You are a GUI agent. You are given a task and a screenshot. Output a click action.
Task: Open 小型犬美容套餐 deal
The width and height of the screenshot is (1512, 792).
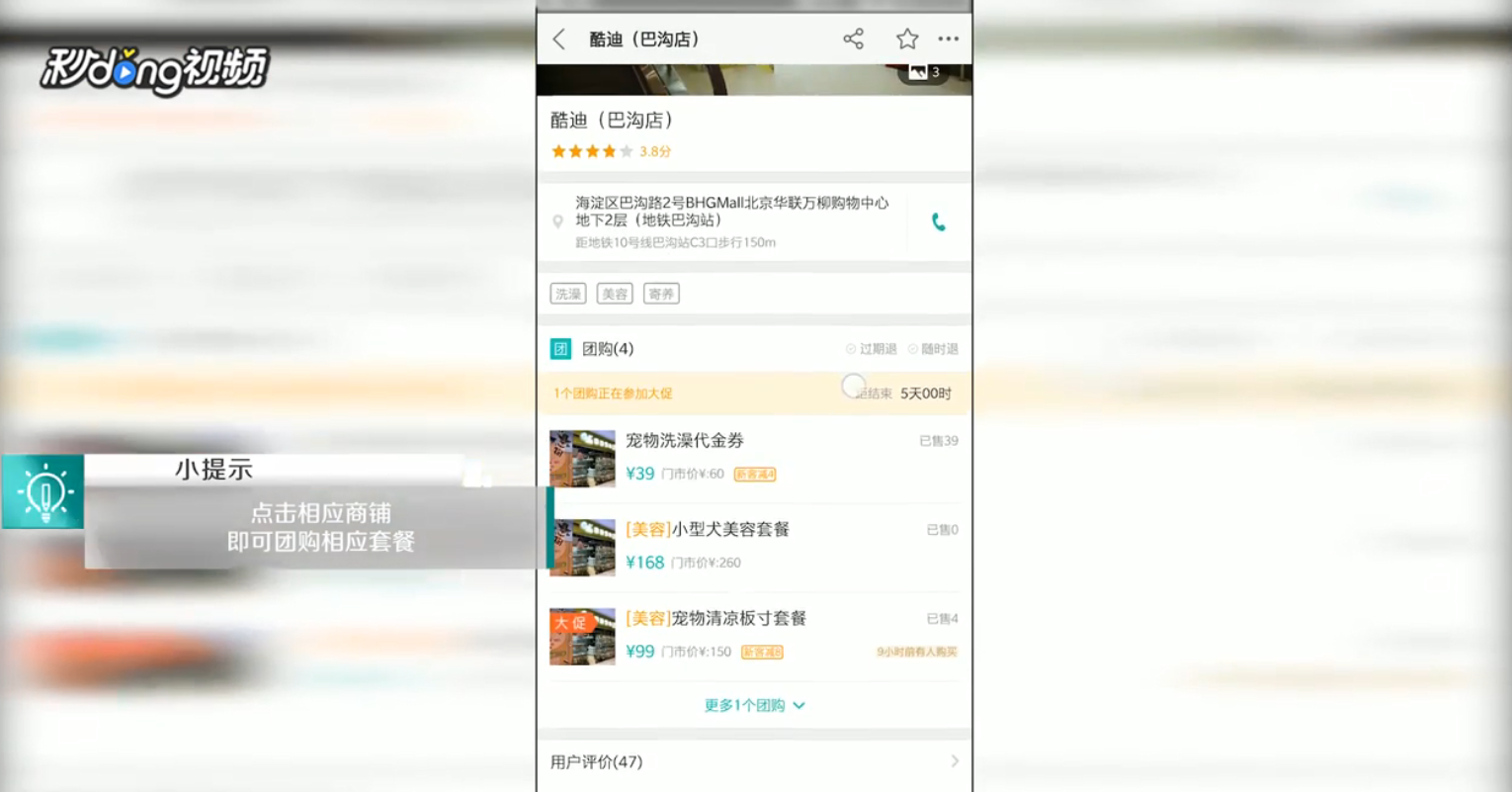(754, 547)
